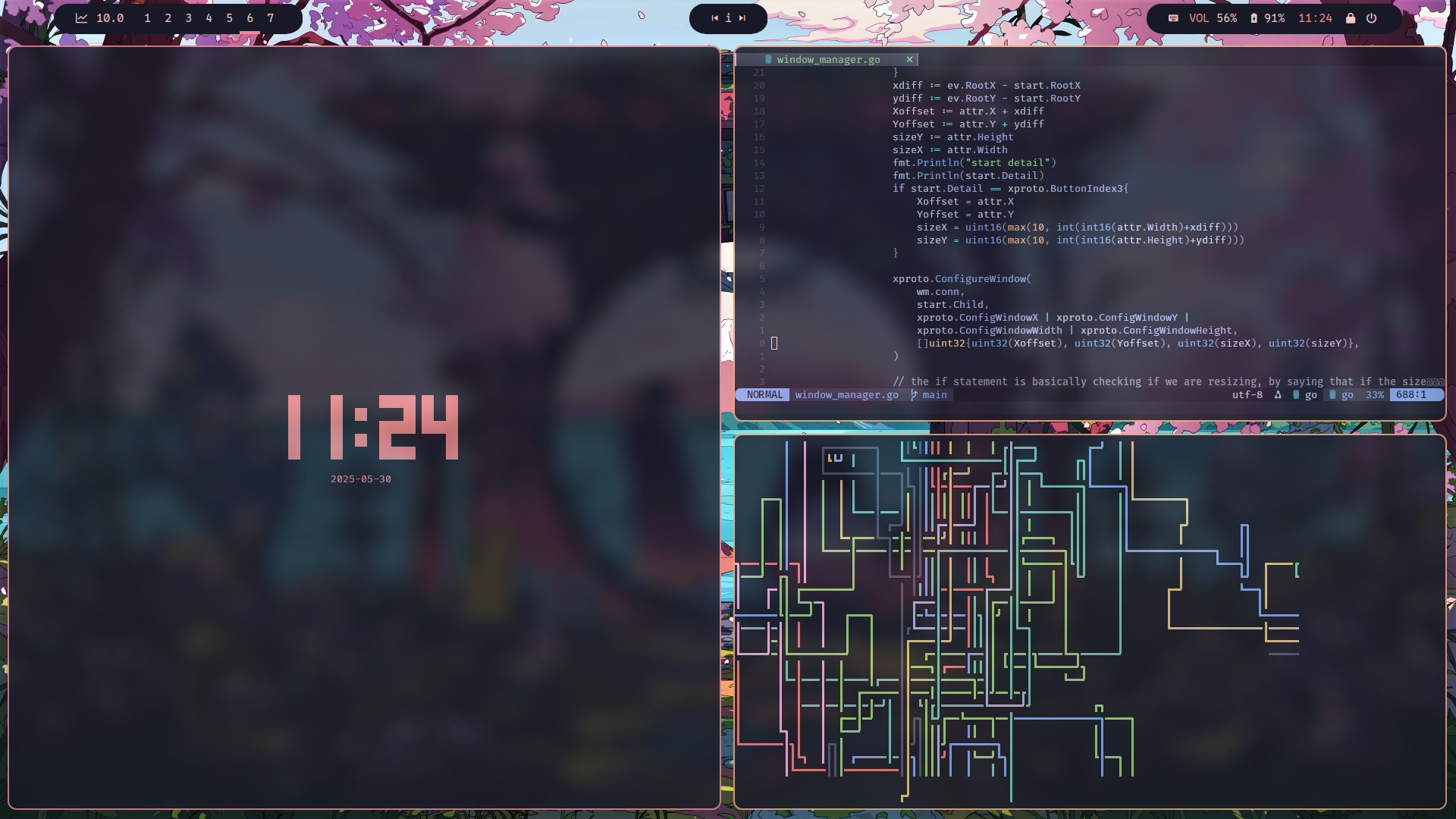Close the window_manager.go editor tab
Screen dimensions: 1456x819
click(x=909, y=59)
